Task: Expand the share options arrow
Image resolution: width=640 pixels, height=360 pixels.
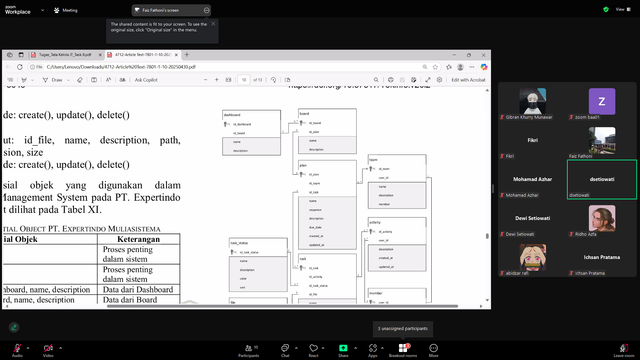Action: point(355,348)
